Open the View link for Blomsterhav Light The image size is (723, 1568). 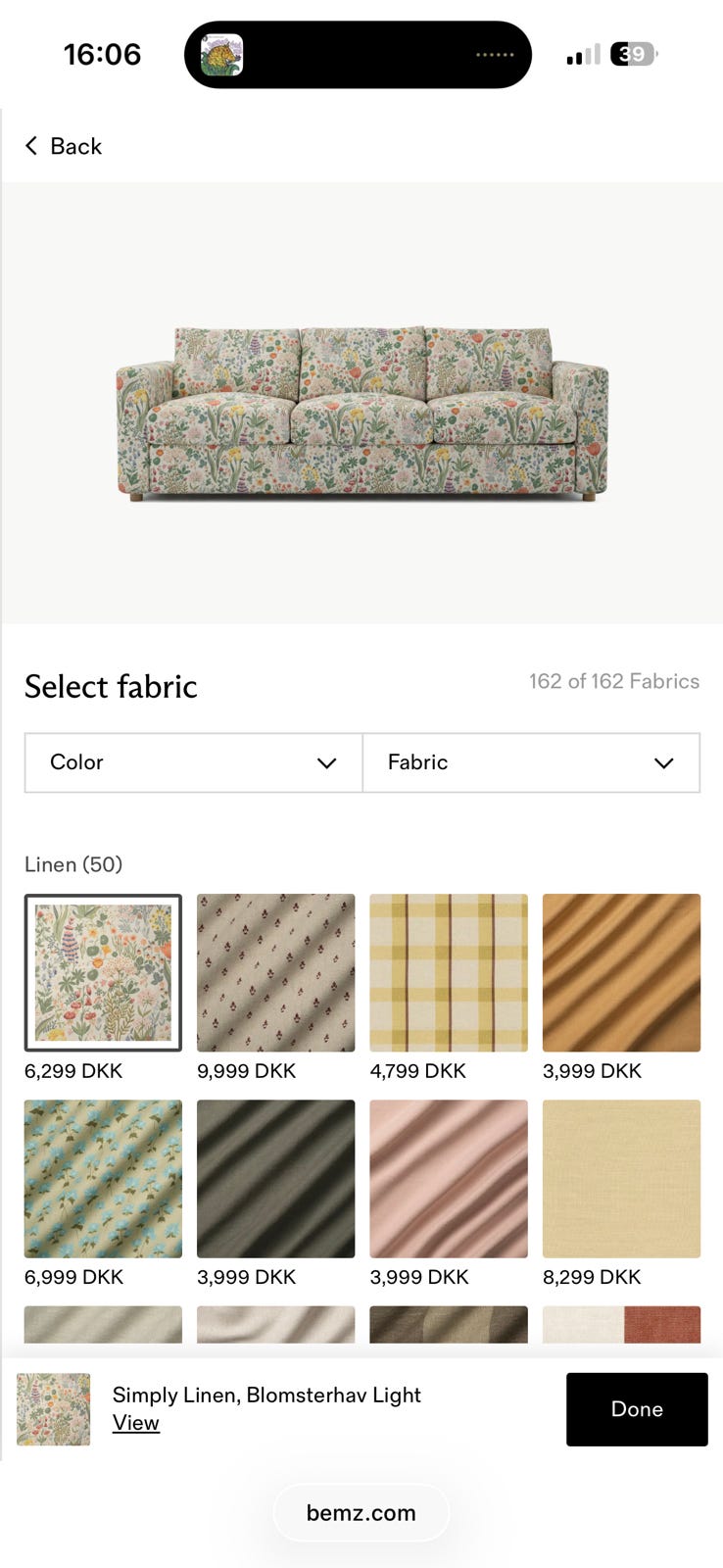click(x=135, y=1423)
